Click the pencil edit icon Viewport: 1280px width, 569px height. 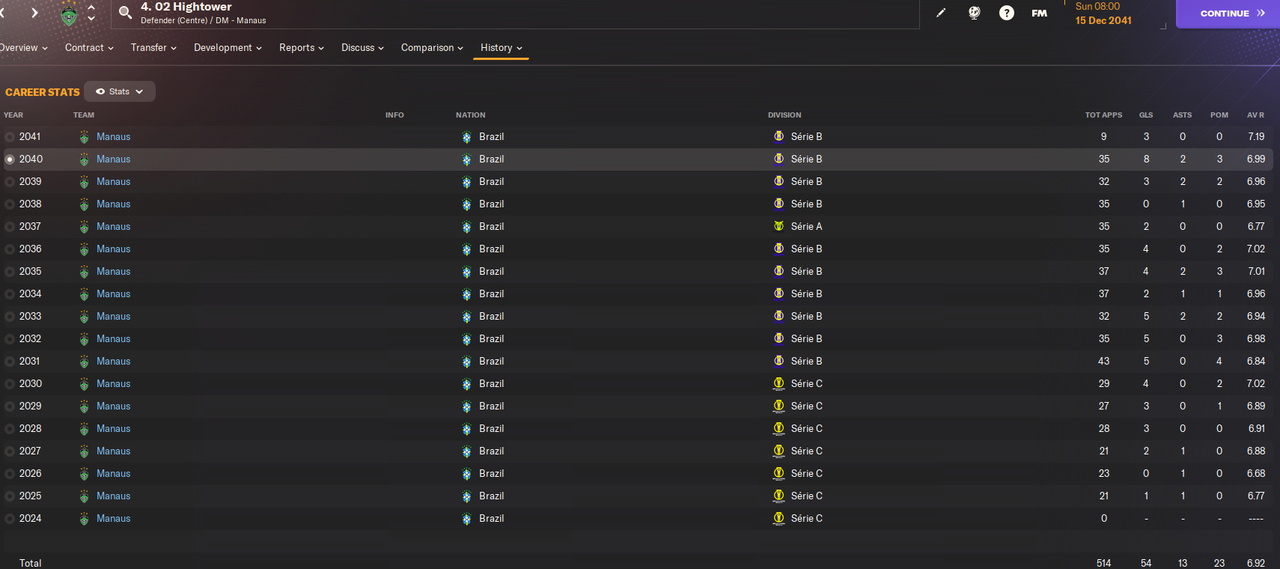coord(940,13)
